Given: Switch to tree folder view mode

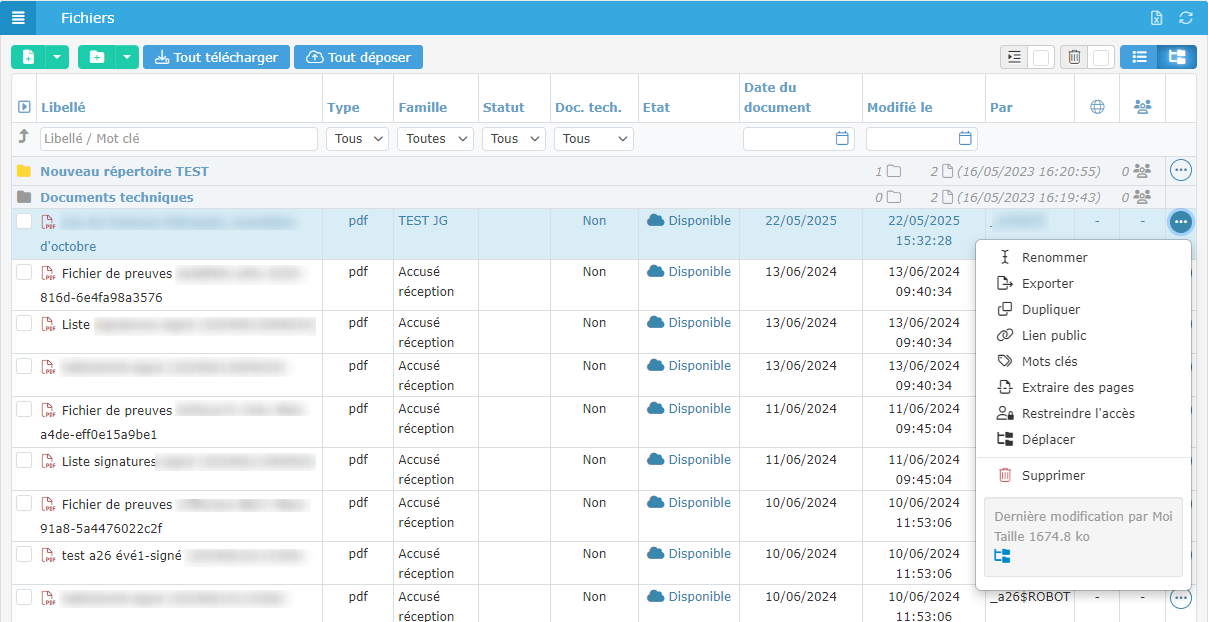Looking at the screenshot, I should point(1176,57).
